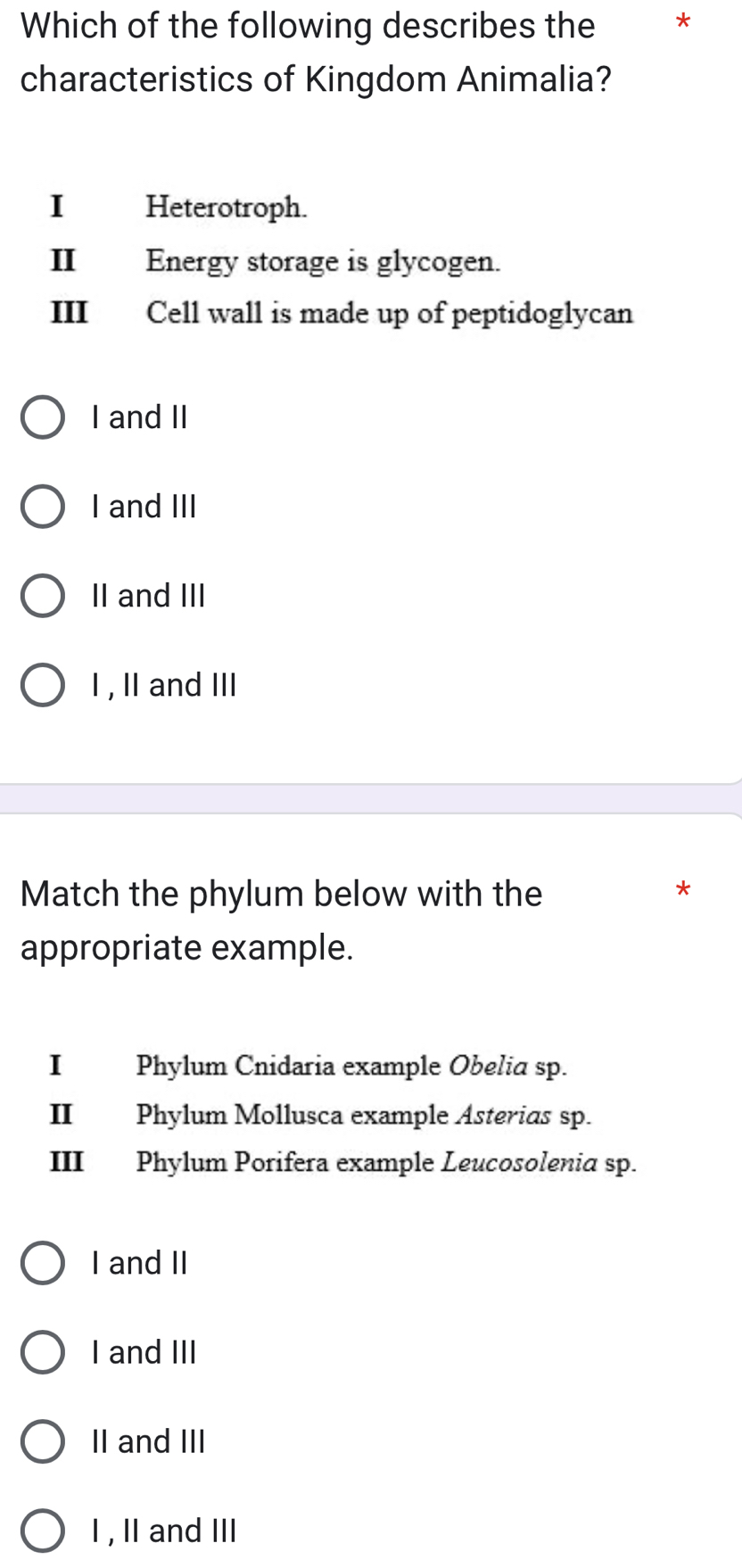The height and width of the screenshot is (1568, 742).
Task: Click the "Match the phylum below" question title
Action: pos(281,919)
